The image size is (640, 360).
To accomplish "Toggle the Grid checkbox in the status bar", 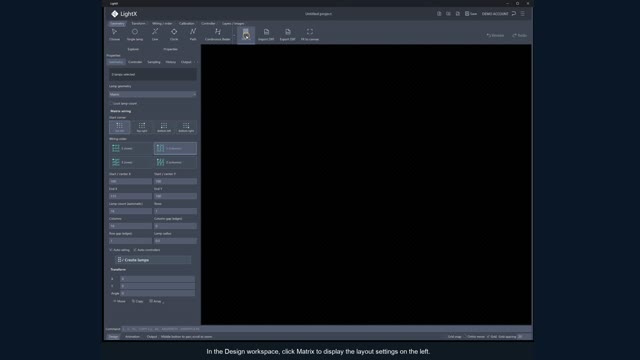I will [x=488, y=337].
